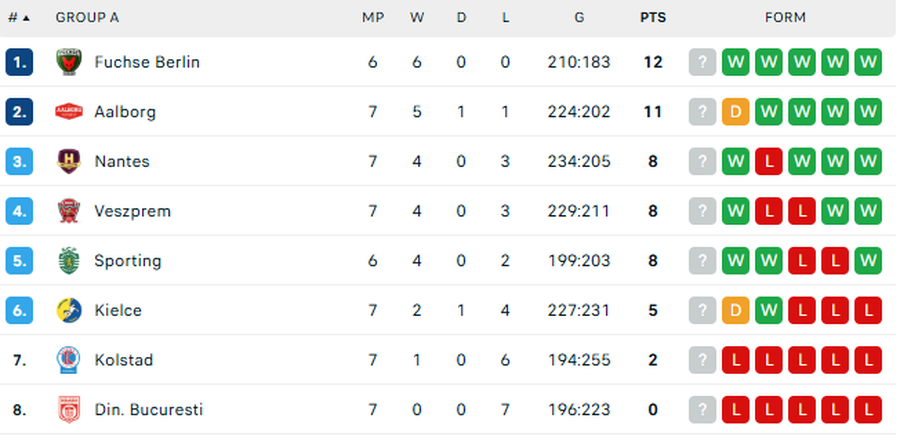Click Nantes' red loss form badge
The image size is (900, 440).
click(x=768, y=161)
